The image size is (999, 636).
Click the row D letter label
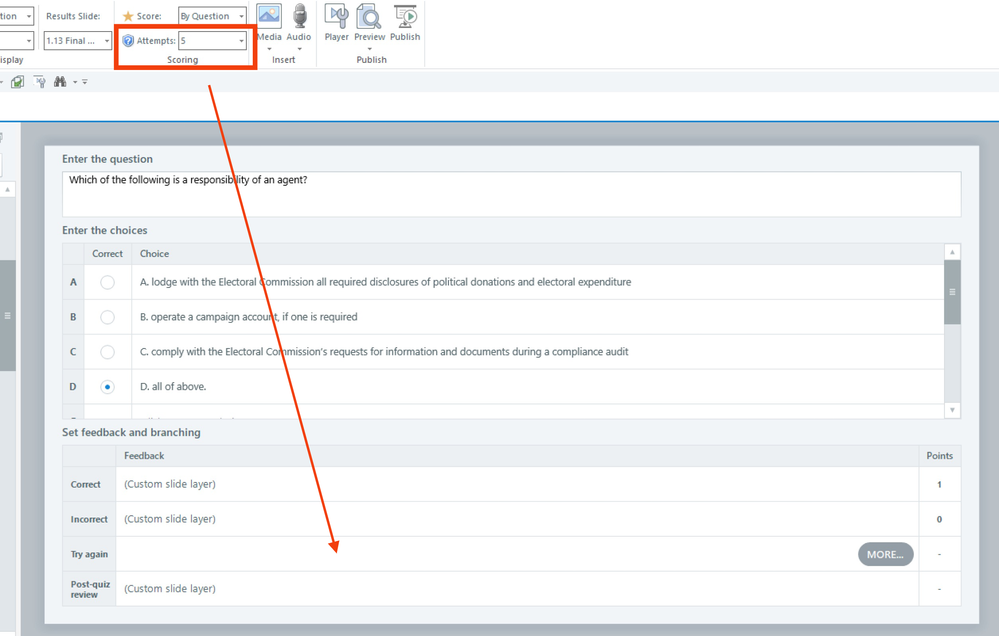(x=73, y=387)
